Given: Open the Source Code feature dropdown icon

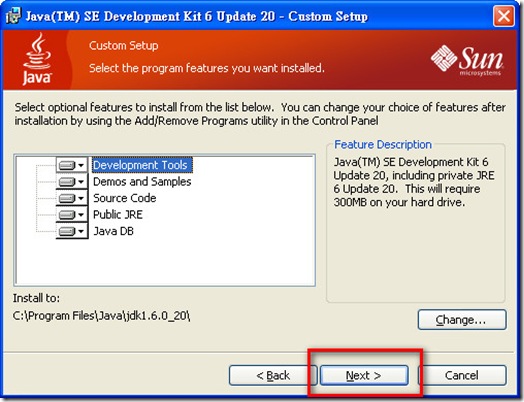Looking at the screenshot, I should tap(72, 198).
